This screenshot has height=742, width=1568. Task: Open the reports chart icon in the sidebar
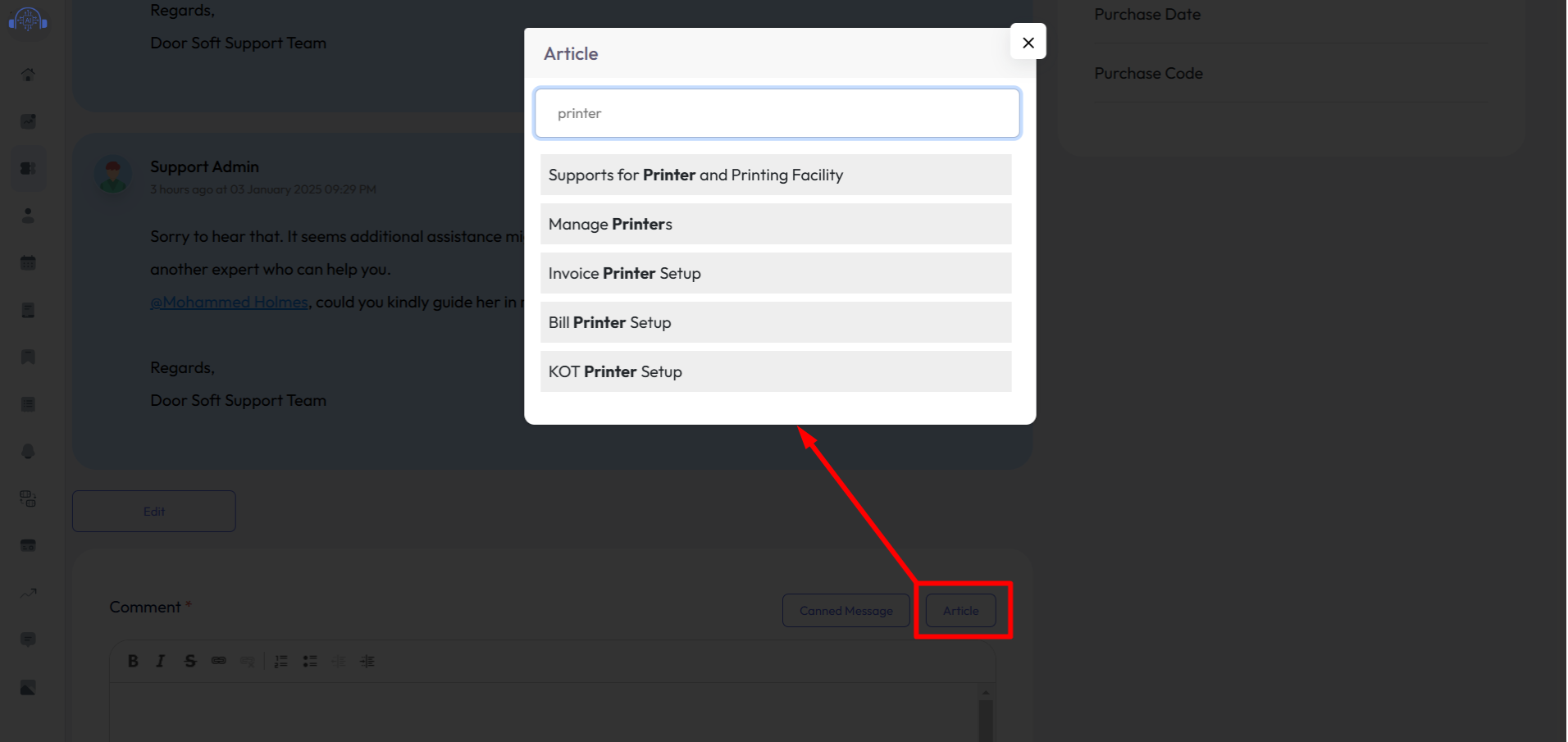pyautogui.click(x=28, y=592)
